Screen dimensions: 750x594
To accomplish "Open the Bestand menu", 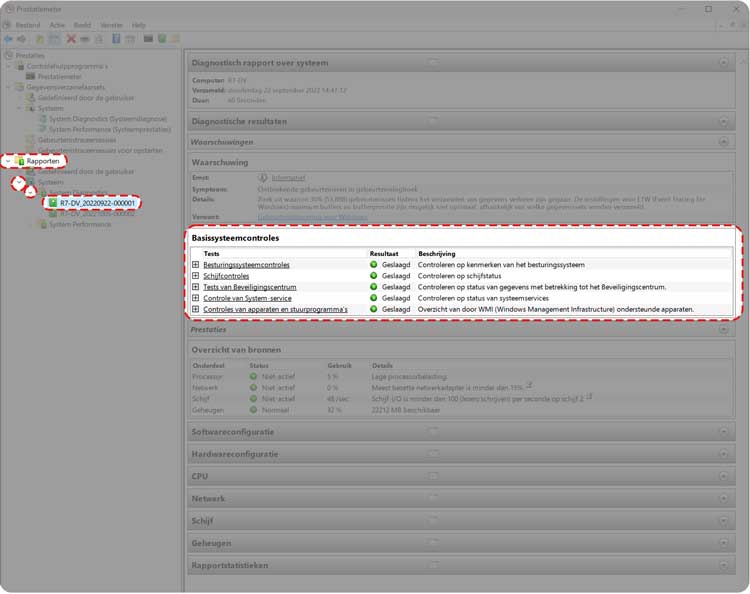I will tap(27, 24).
